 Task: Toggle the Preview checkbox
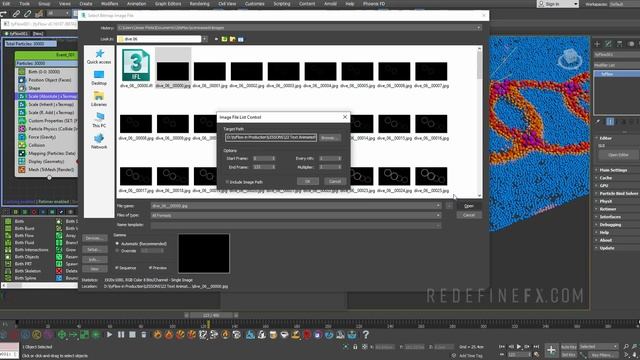click(x=150, y=268)
